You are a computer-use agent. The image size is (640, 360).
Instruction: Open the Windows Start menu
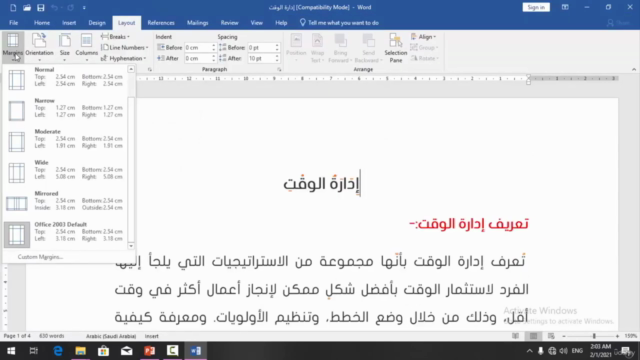pyautogui.click(x=11, y=351)
